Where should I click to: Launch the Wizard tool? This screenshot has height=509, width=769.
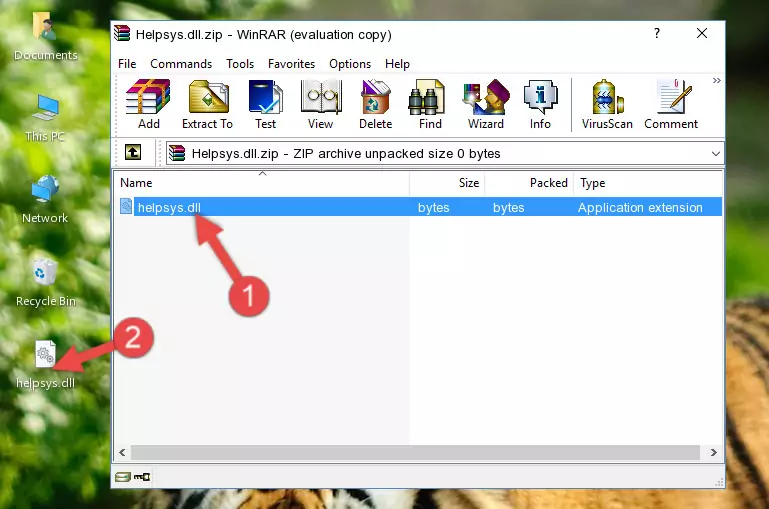pyautogui.click(x=486, y=104)
